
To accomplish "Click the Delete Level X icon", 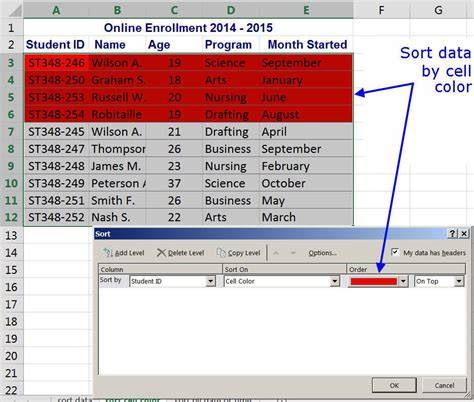I will coord(161,253).
